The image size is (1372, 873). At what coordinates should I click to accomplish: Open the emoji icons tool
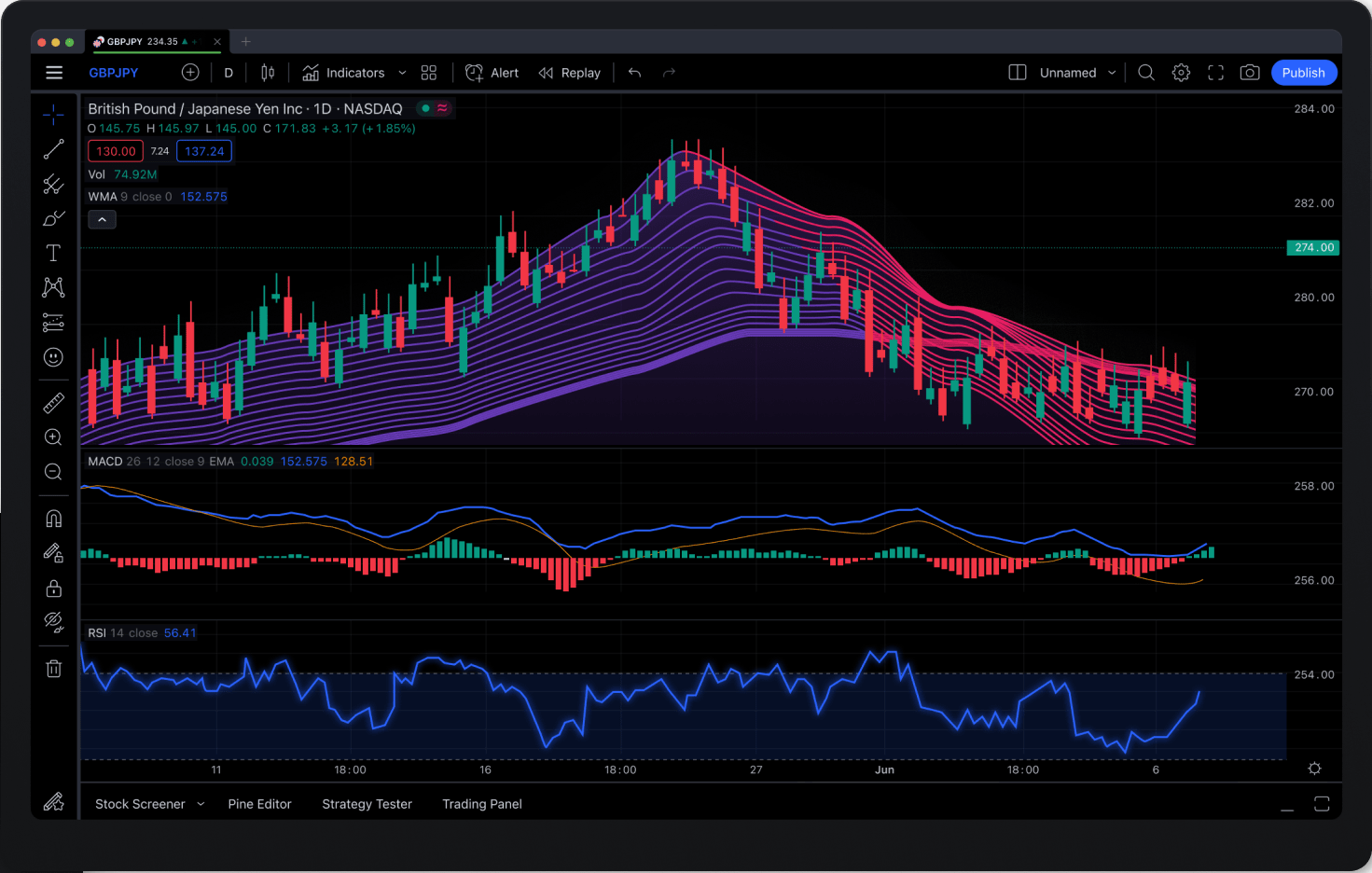coord(53,357)
